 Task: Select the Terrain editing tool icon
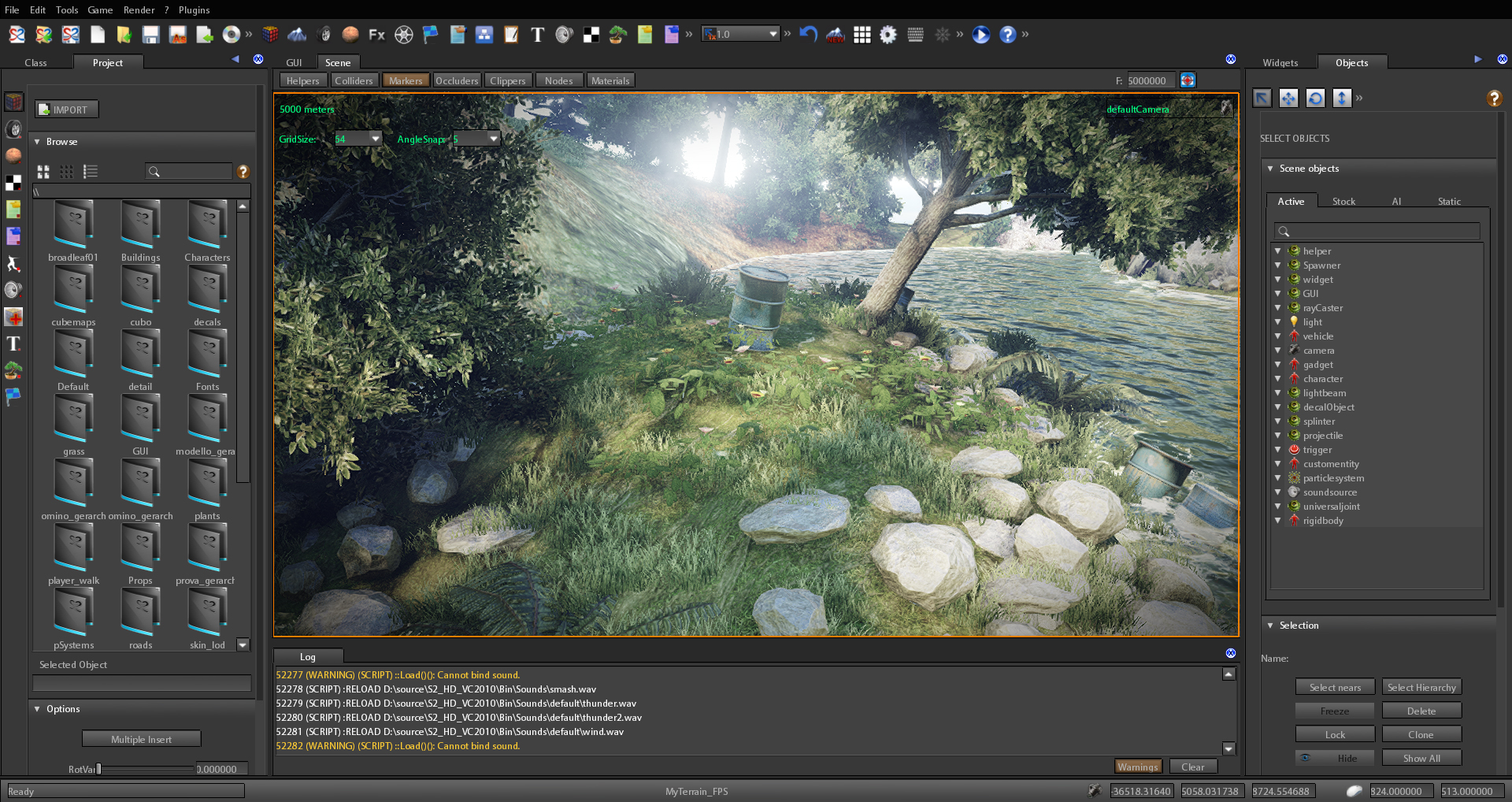(x=297, y=35)
